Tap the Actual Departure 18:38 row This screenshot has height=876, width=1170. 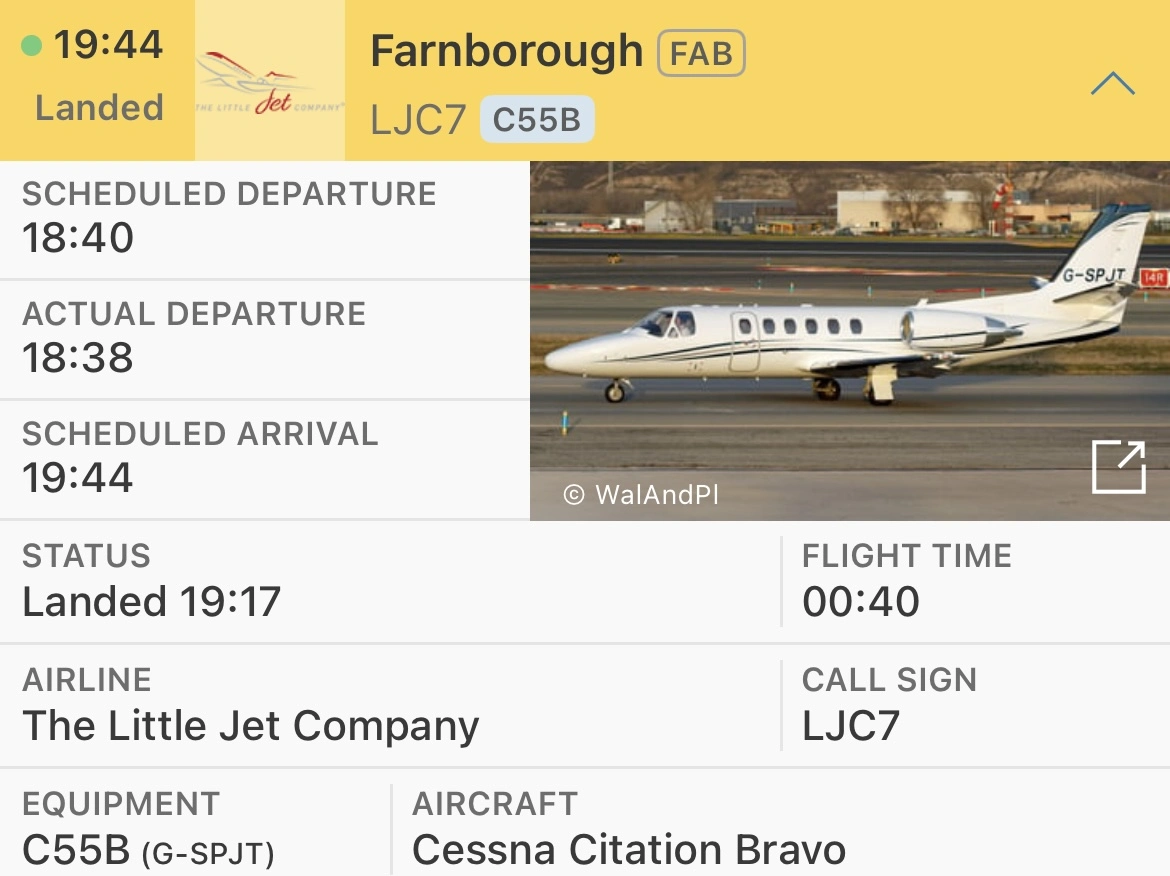[x=264, y=338]
